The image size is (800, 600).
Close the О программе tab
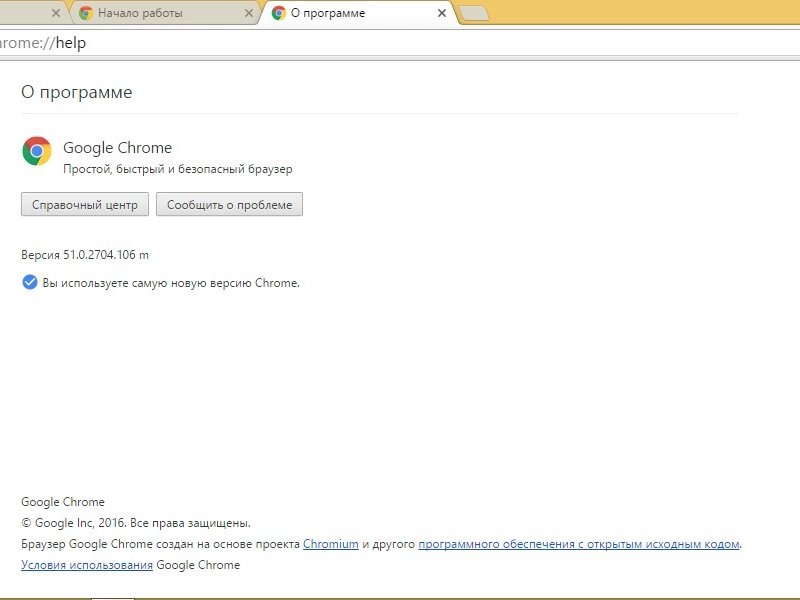pos(442,13)
